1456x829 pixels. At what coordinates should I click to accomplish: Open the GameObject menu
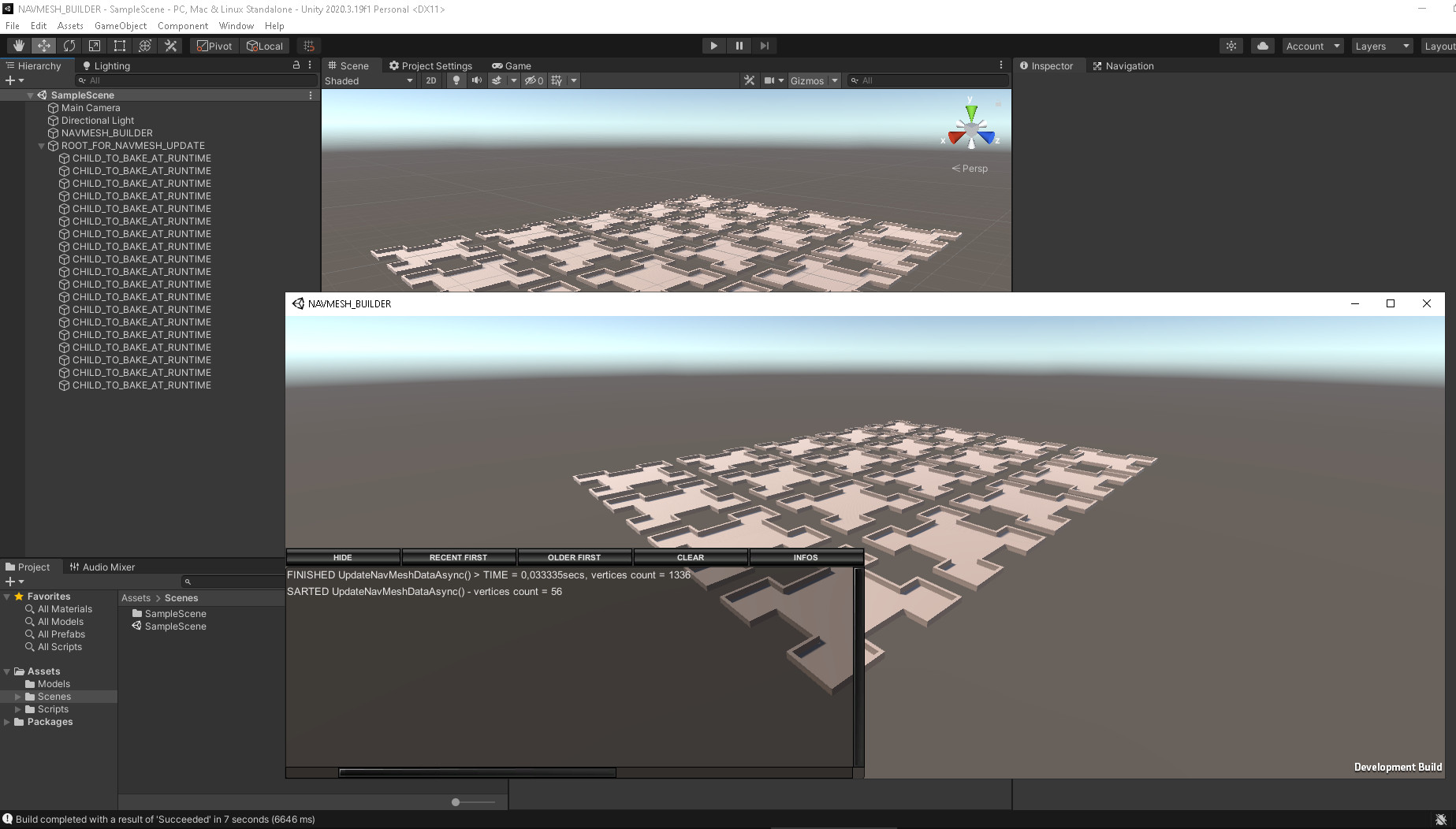(x=120, y=25)
